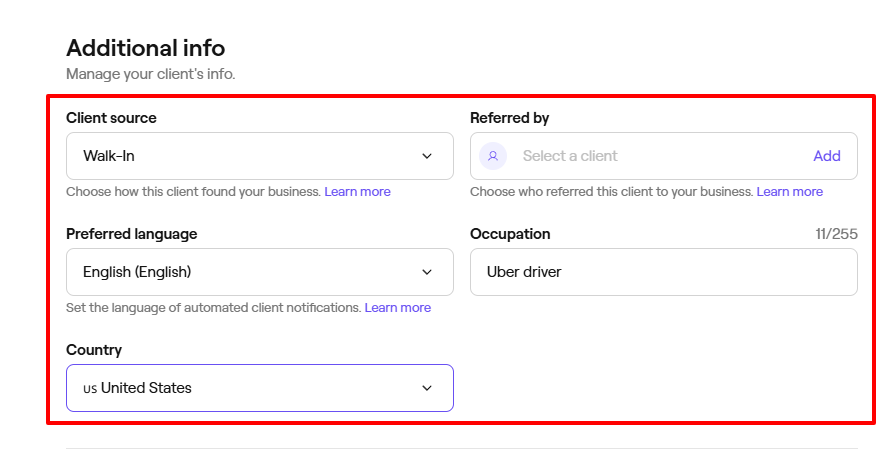Viewport: 891px width, 449px height.
Task: Open Learn more link about notification language
Action: click(x=397, y=307)
